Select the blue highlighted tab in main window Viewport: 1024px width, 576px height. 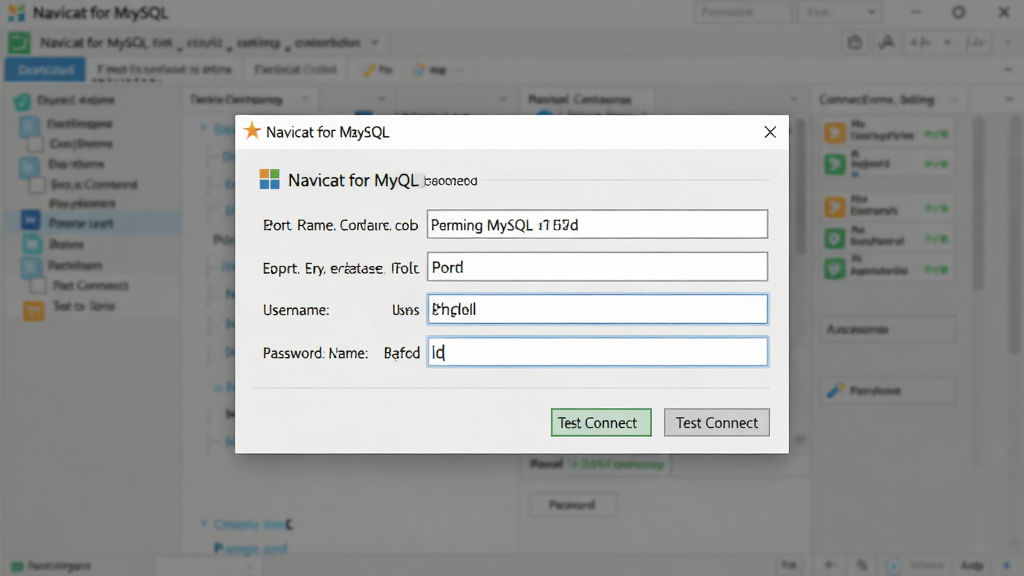click(x=45, y=70)
